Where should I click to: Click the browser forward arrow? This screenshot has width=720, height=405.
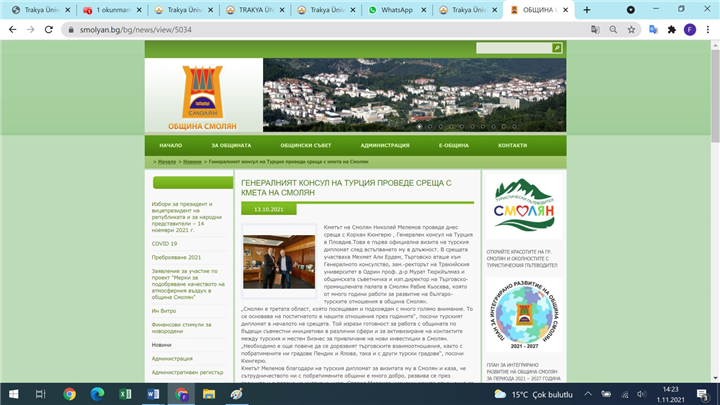tap(30, 29)
